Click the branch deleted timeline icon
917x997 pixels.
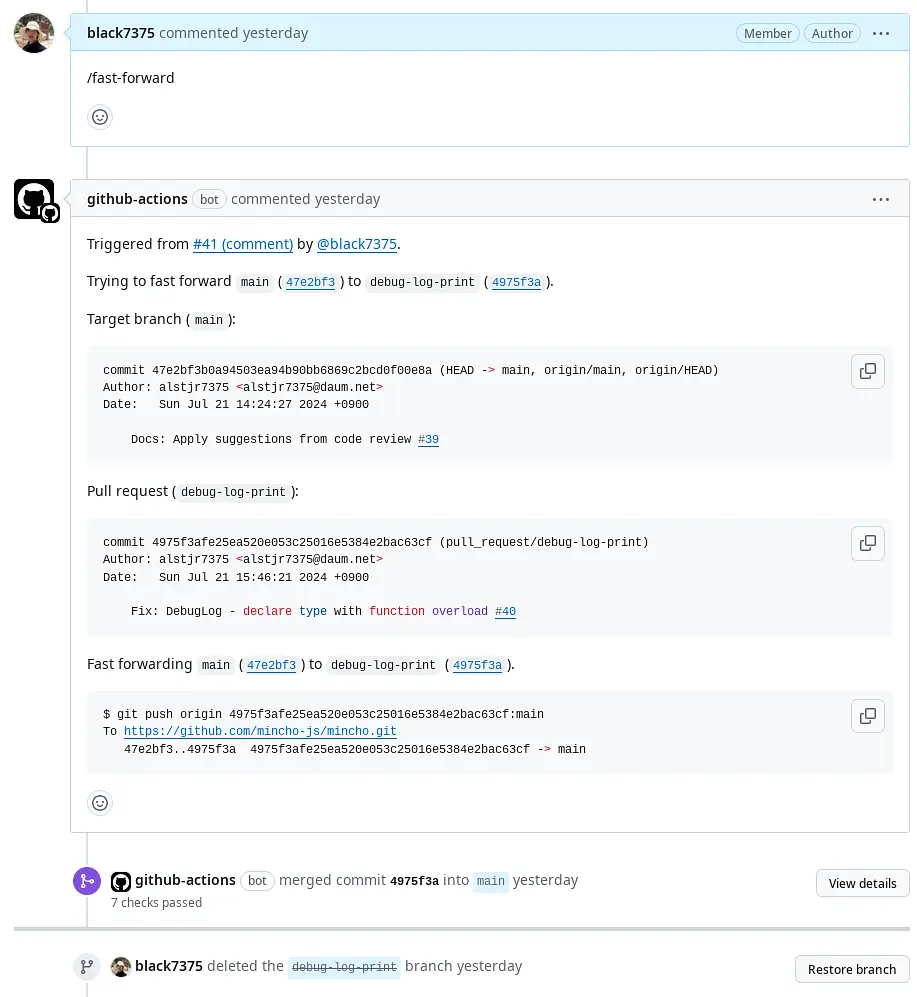pyautogui.click(x=87, y=967)
